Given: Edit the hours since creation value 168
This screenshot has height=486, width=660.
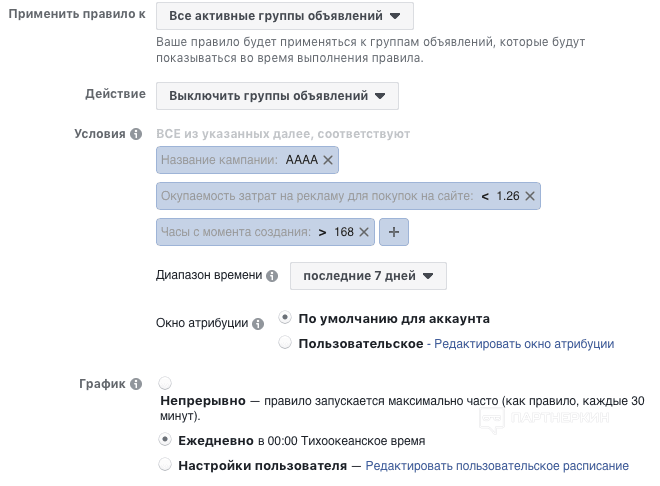Looking at the screenshot, I should tap(344, 232).
